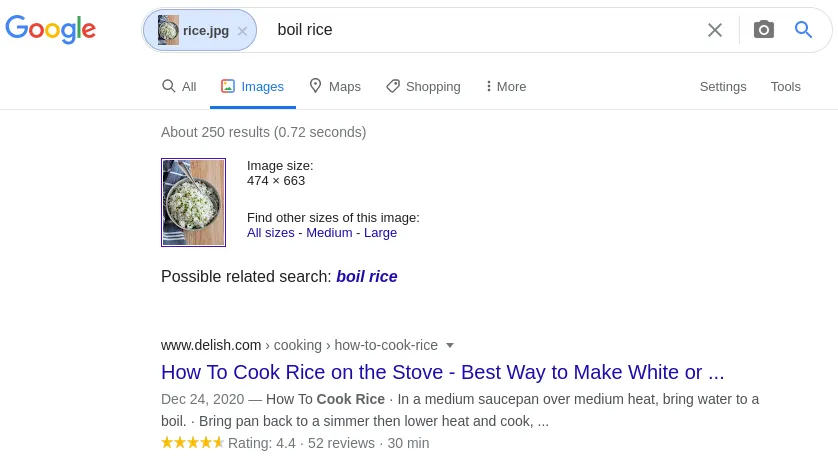Click the Google logo
Screen dimensions: 838x456
pyautogui.click(x=50, y=29)
